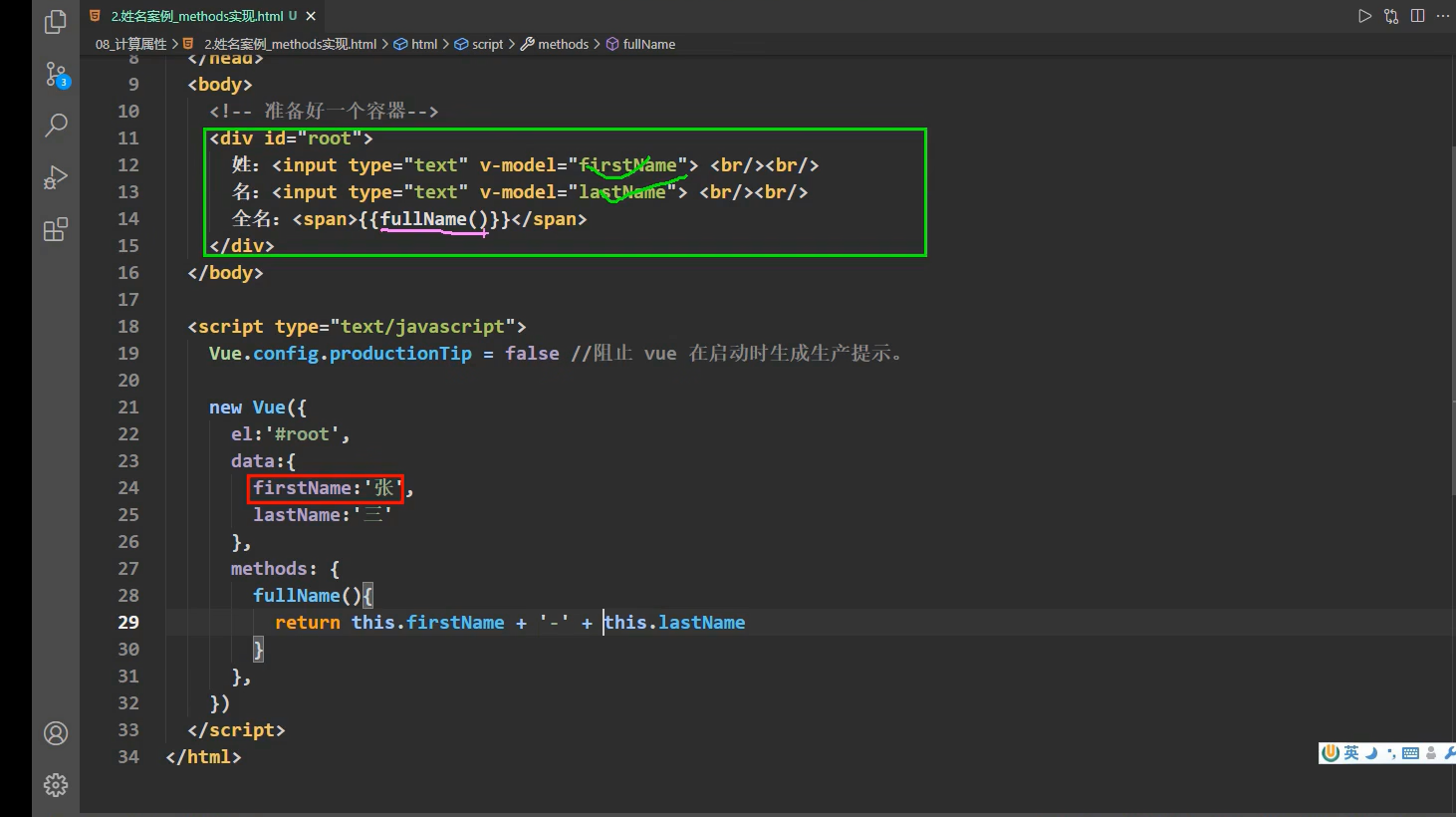1456x817 pixels.
Task: Open the fullName breadcrumb symbol
Action: pyautogui.click(x=641, y=44)
